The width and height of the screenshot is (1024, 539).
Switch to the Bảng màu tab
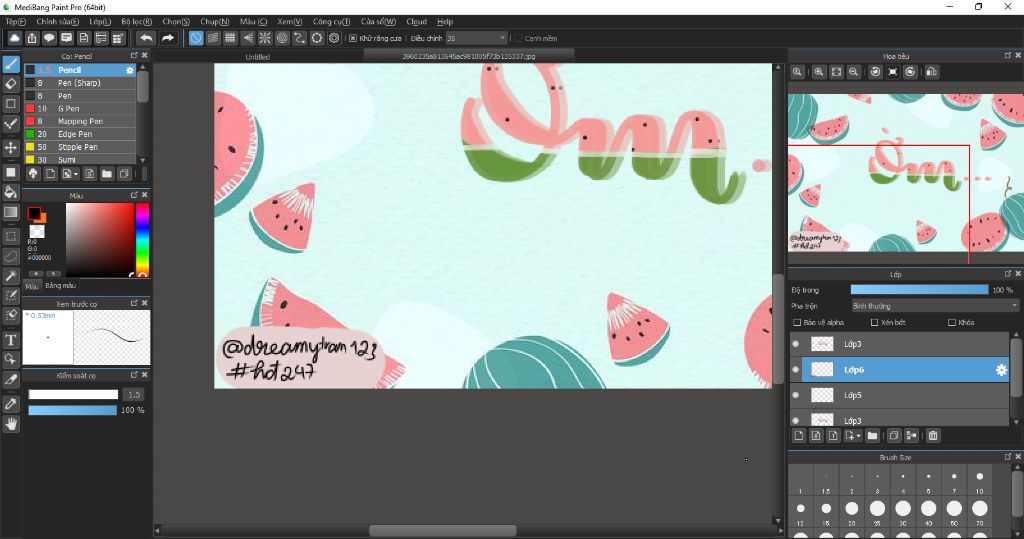[61, 286]
